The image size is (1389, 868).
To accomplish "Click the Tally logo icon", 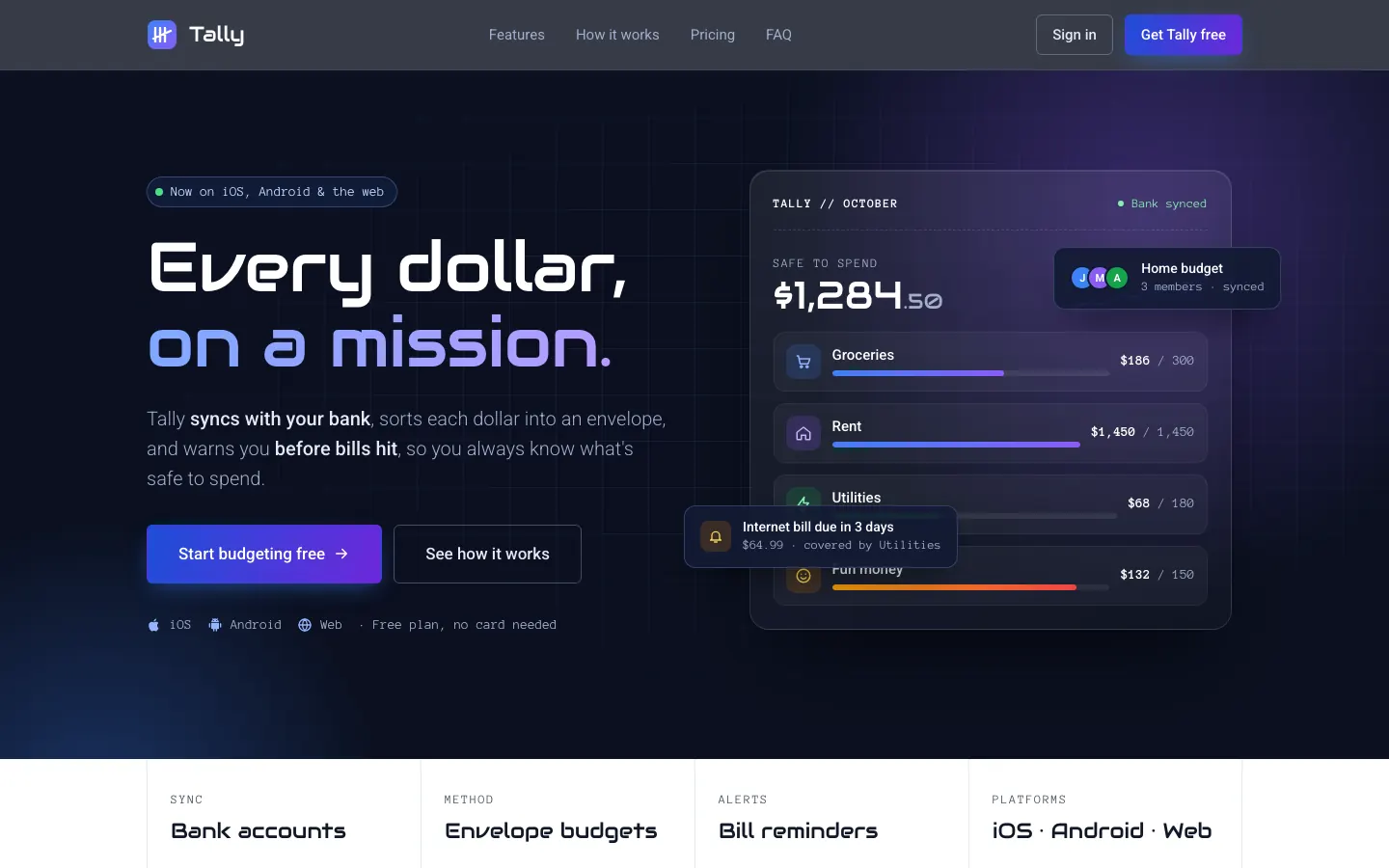I will coord(162,35).
